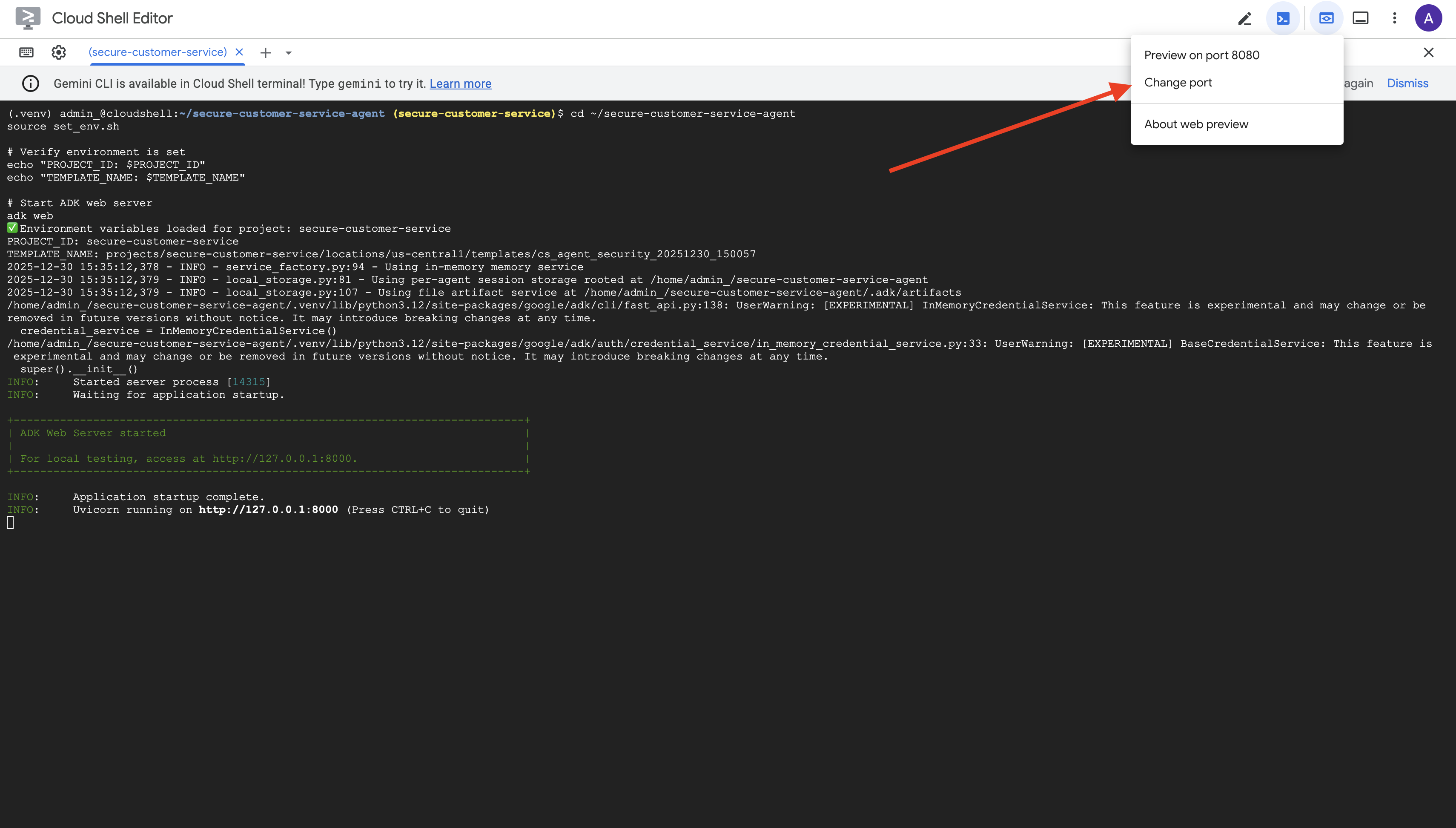Open a new terminal tab with plus
The height and width of the screenshot is (828, 1456).
tap(265, 52)
